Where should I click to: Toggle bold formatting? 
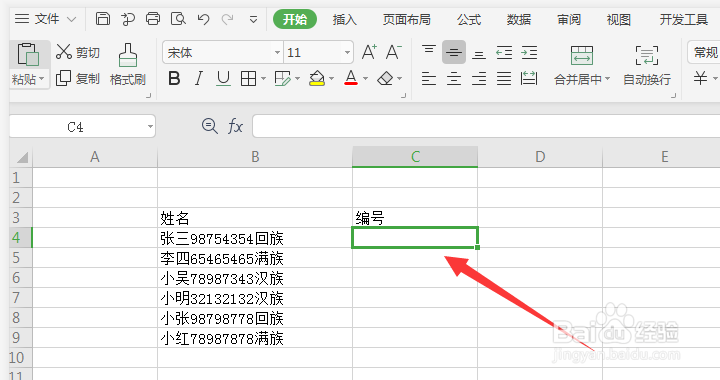point(174,78)
